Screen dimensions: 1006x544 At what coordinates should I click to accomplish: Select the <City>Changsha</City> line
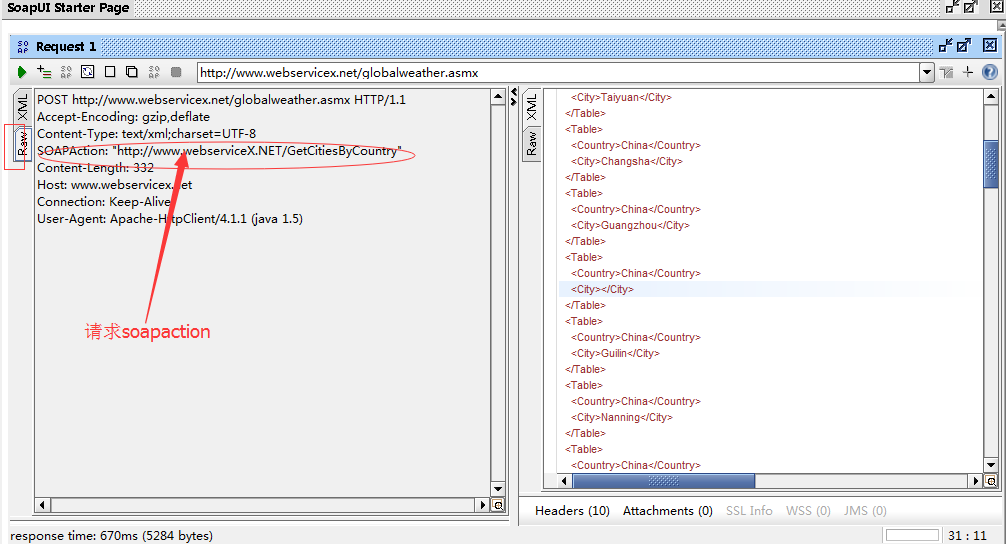coord(627,162)
